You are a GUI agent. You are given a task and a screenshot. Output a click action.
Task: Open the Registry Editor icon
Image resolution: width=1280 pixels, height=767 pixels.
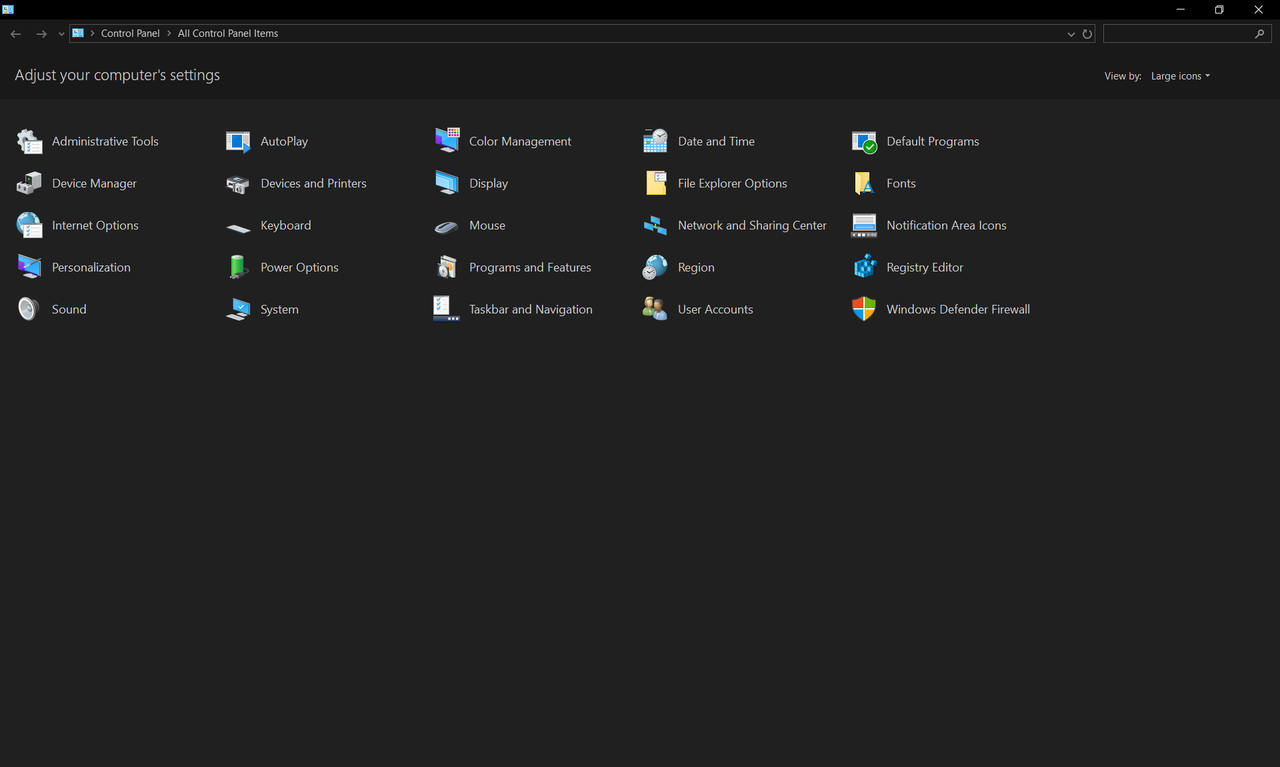tap(864, 267)
